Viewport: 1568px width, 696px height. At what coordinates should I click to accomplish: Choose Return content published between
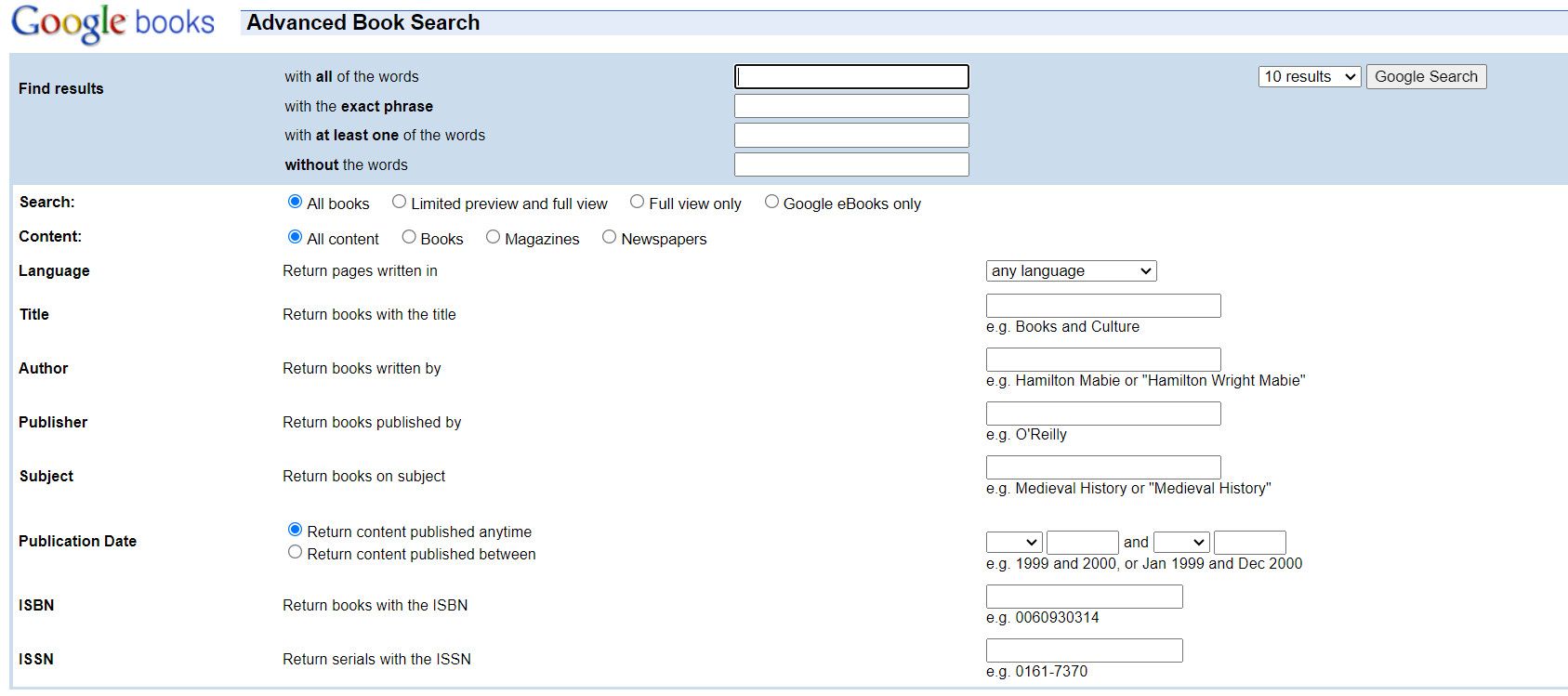pyautogui.click(x=296, y=552)
